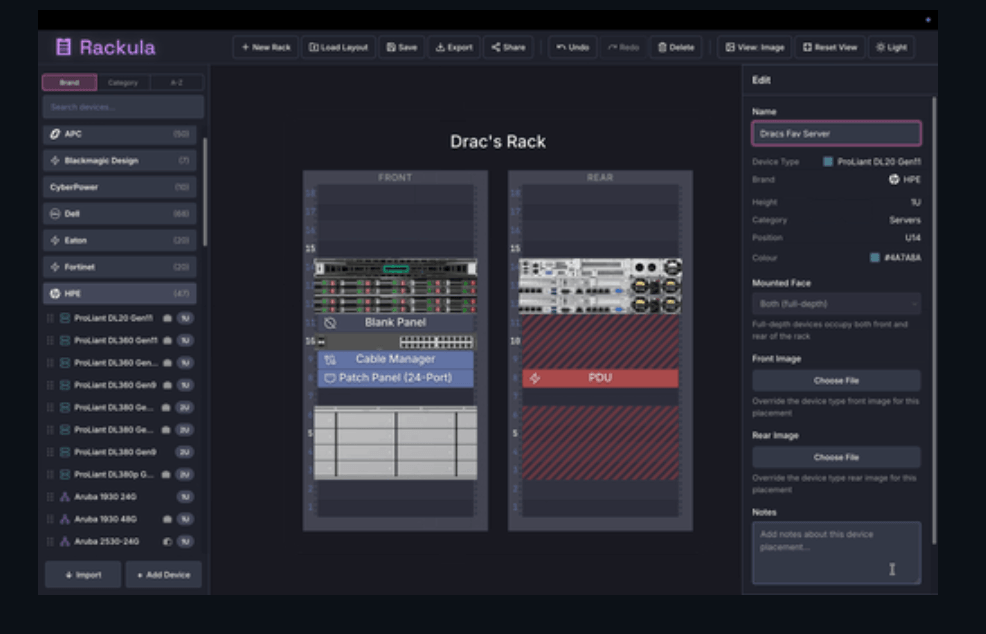Click the Add Device button
The image size is (986, 634).
click(x=163, y=575)
